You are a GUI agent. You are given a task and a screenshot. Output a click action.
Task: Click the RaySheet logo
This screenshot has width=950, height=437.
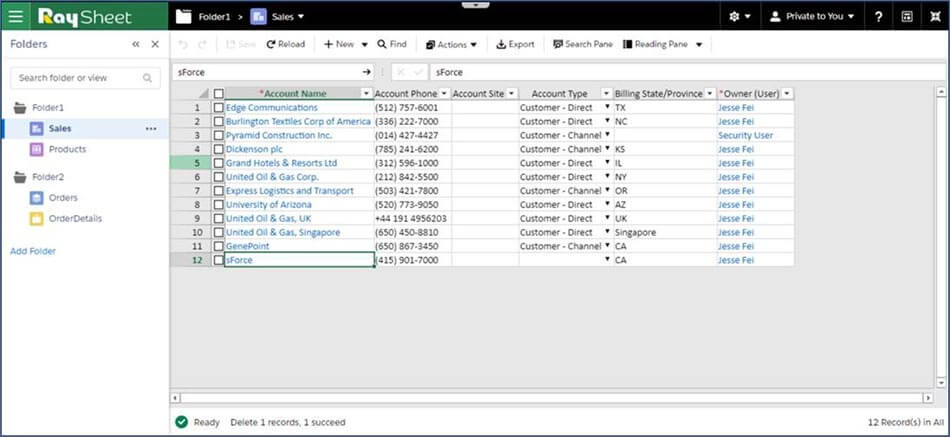(85, 17)
